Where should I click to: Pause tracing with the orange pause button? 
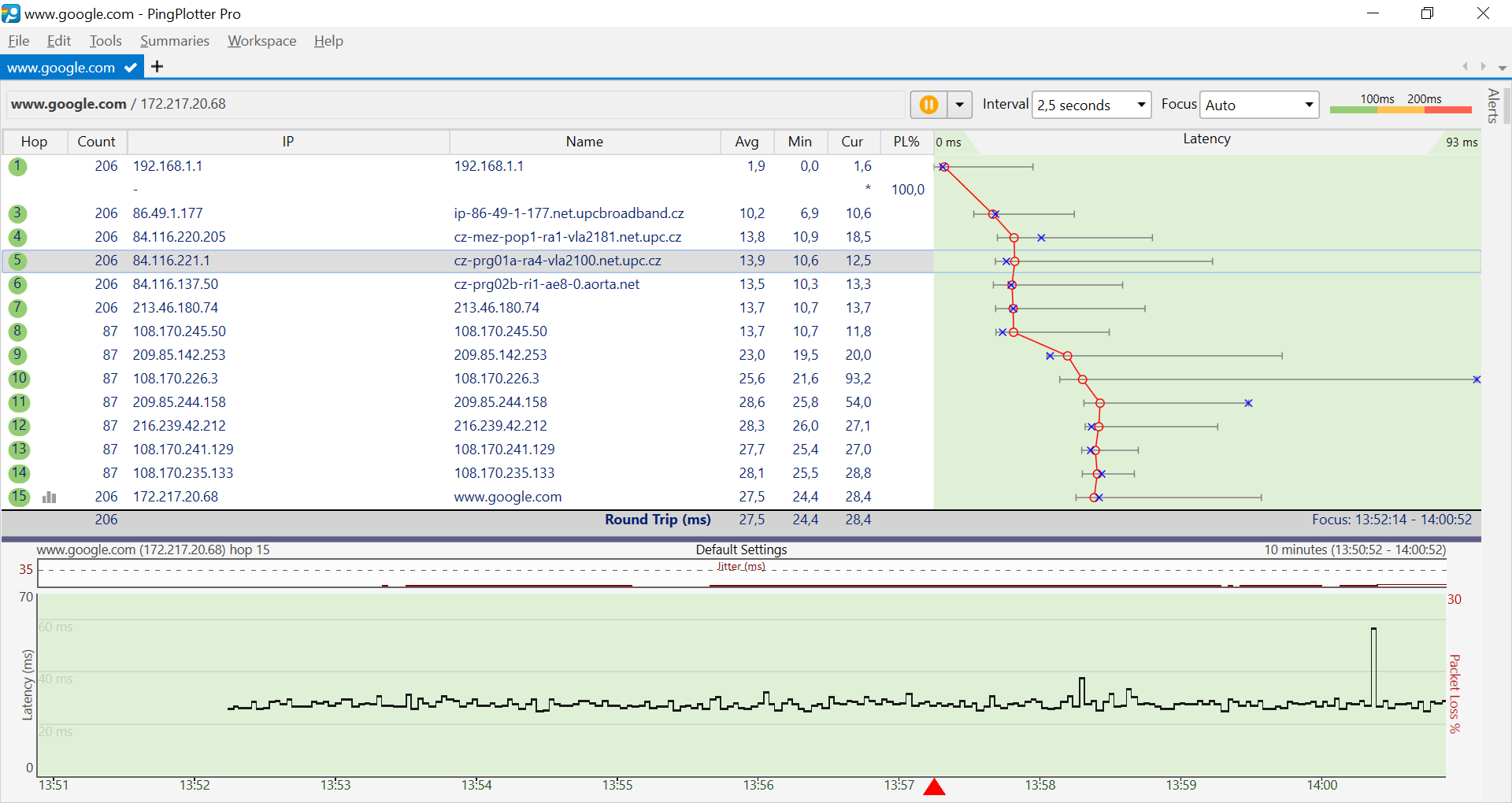click(928, 105)
